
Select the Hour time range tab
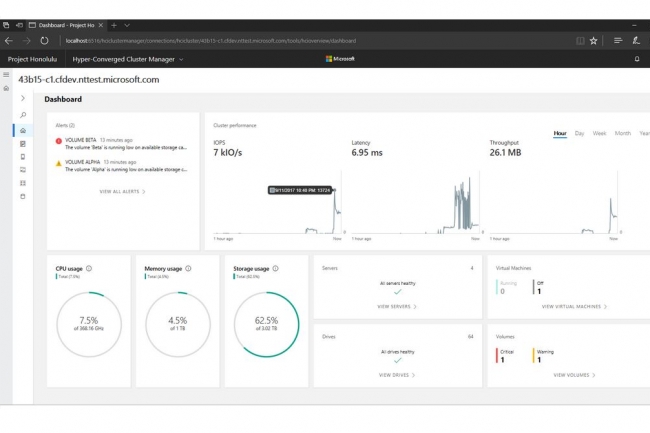click(560, 133)
